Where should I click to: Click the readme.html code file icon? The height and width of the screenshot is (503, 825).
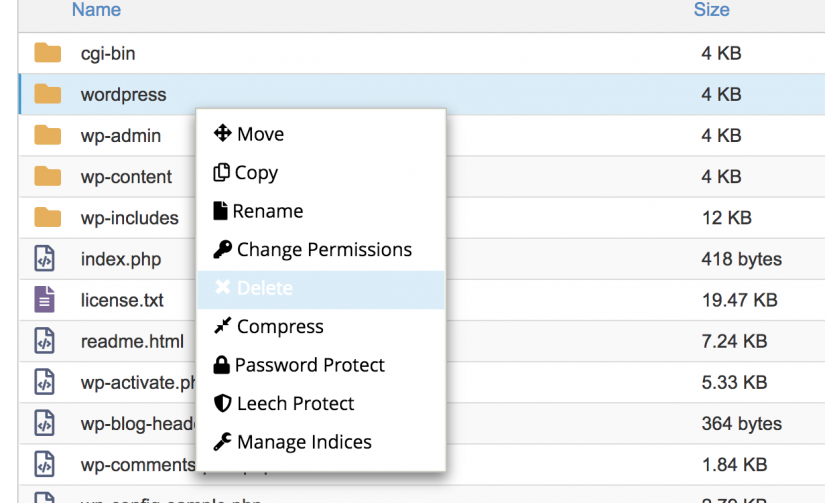pos(44,340)
